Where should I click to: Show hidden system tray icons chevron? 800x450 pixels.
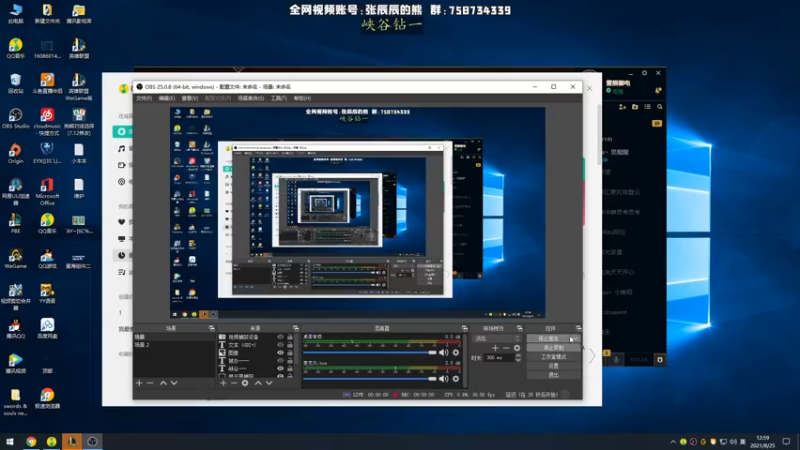point(673,442)
